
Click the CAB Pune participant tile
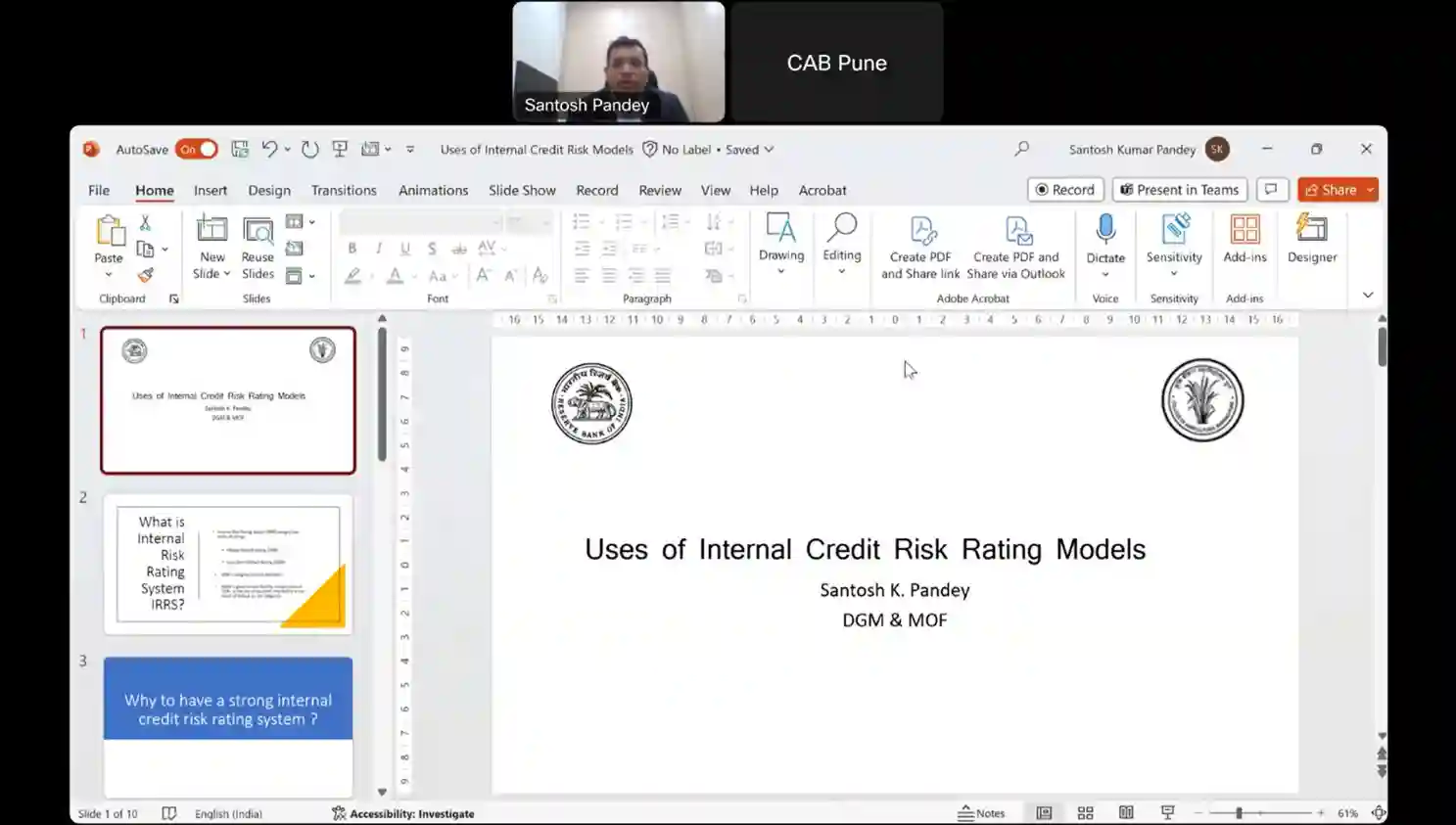click(x=837, y=62)
